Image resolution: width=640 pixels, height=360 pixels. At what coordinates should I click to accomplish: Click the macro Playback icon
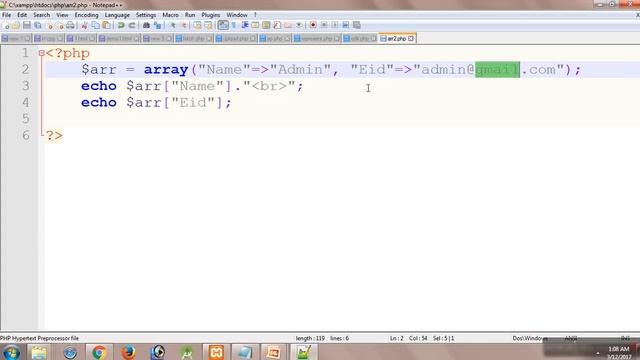point(335,25)
